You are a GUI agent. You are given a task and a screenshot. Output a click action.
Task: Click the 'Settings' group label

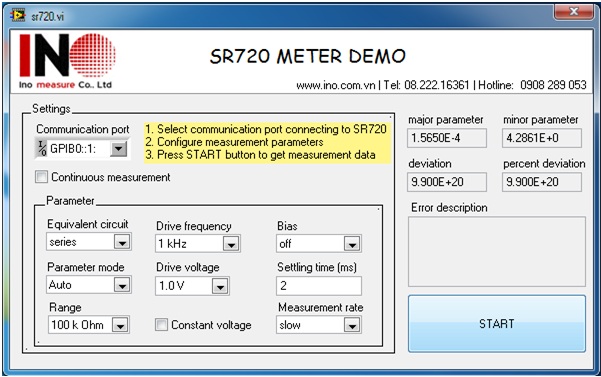(x=51, y=109)
